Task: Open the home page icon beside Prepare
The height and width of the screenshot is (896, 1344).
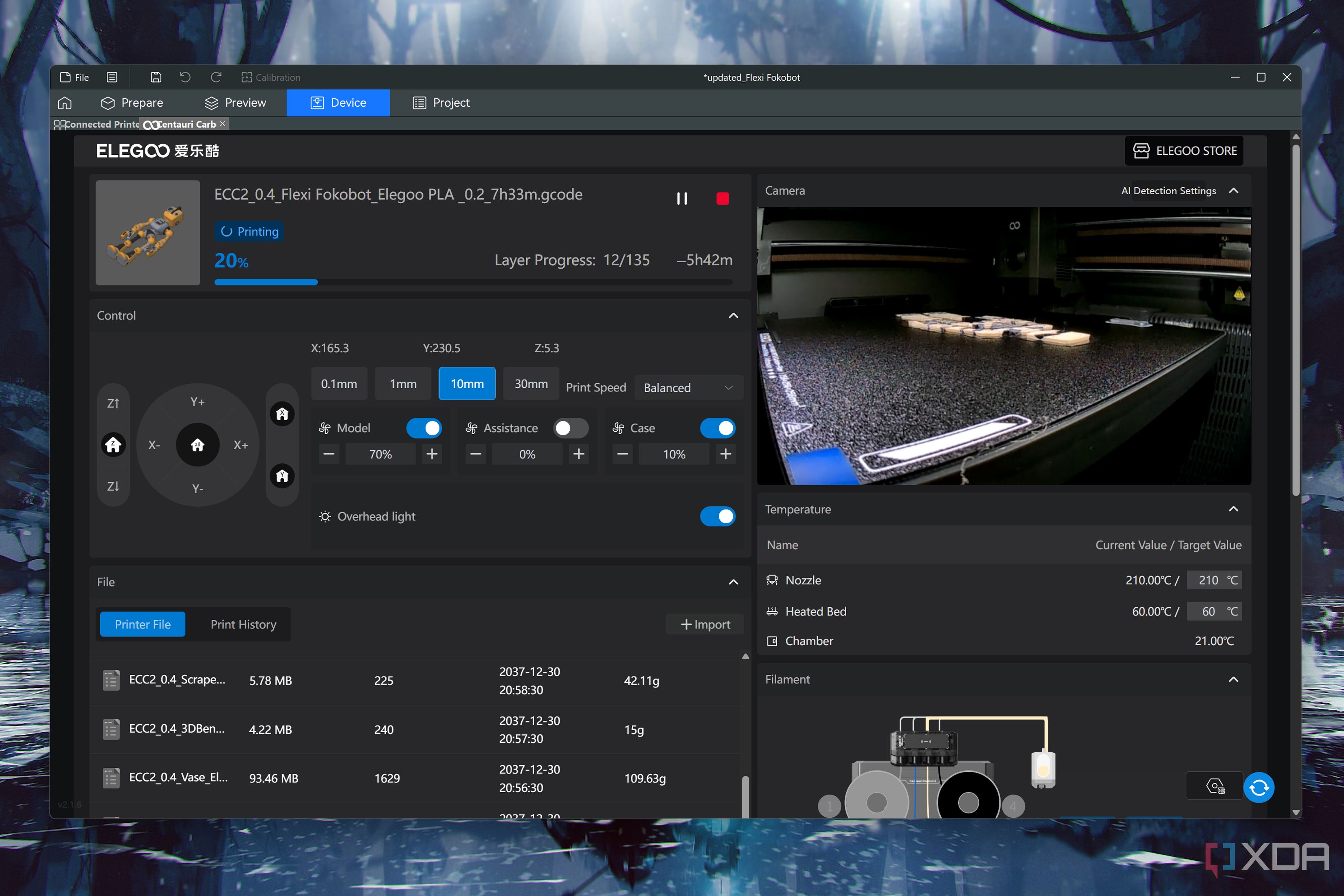Action: point(65,103)
